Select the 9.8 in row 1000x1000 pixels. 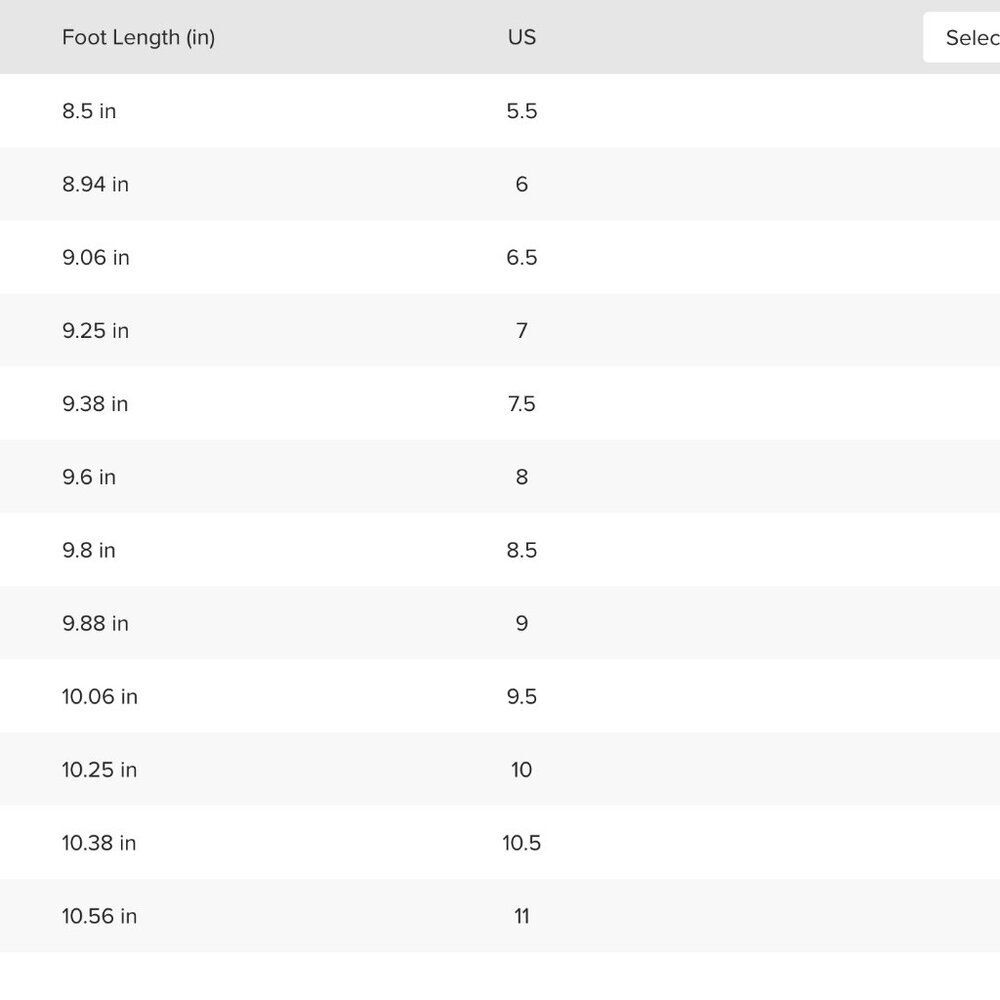[x=500, y=550]
